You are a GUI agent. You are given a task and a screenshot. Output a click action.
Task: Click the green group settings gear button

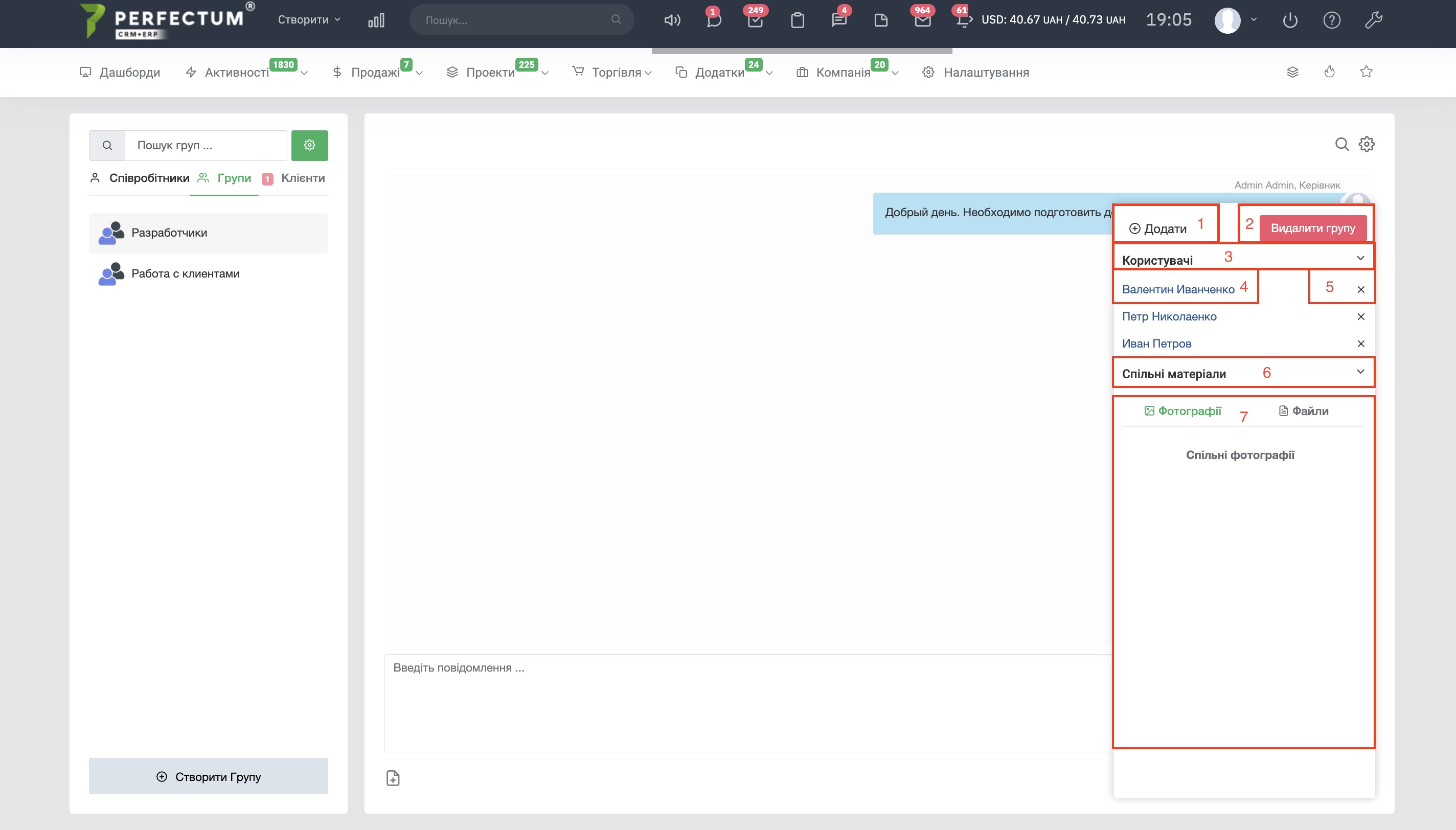[x=310, y=145]
